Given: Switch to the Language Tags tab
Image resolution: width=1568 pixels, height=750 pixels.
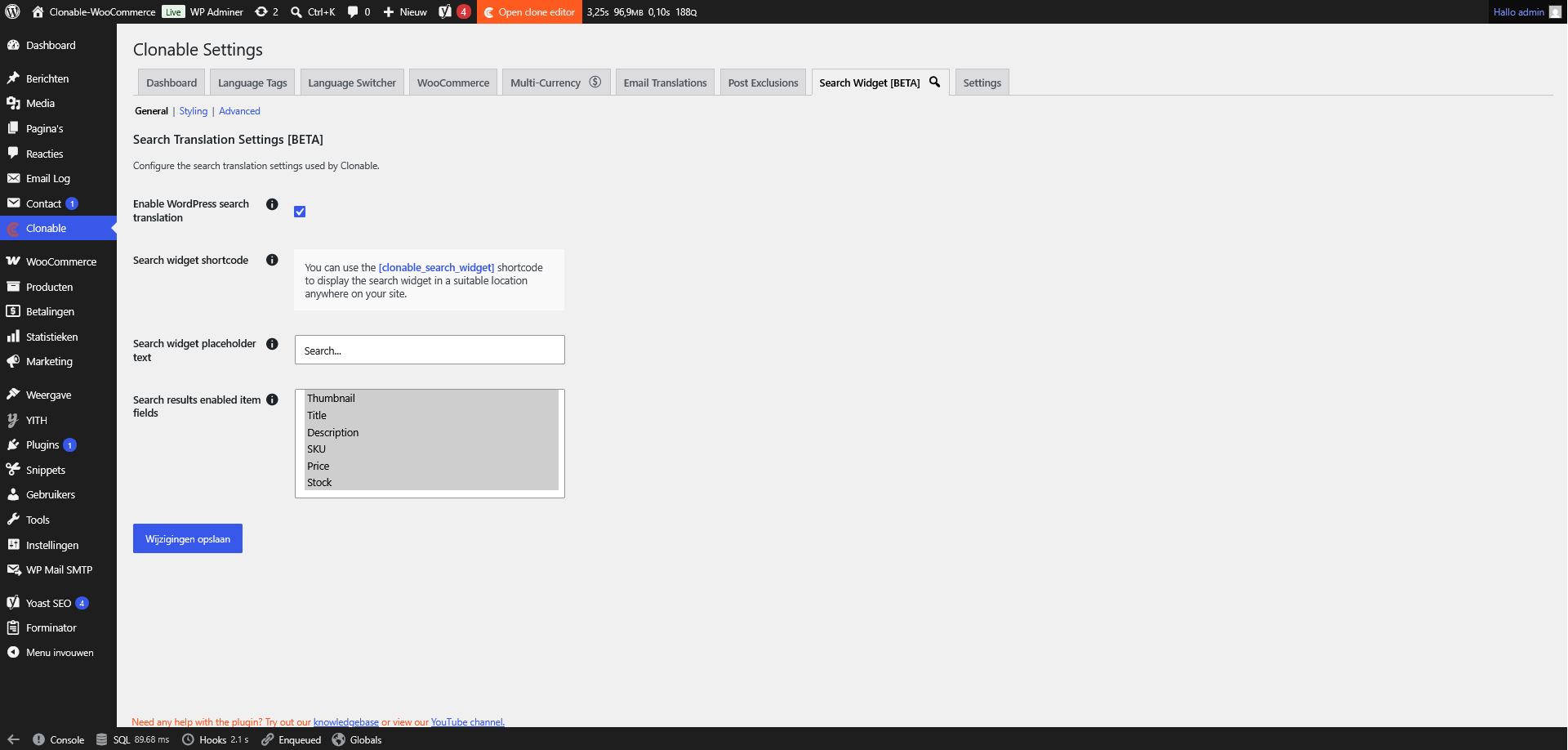Looking at the screenshot, I should 252,83.
